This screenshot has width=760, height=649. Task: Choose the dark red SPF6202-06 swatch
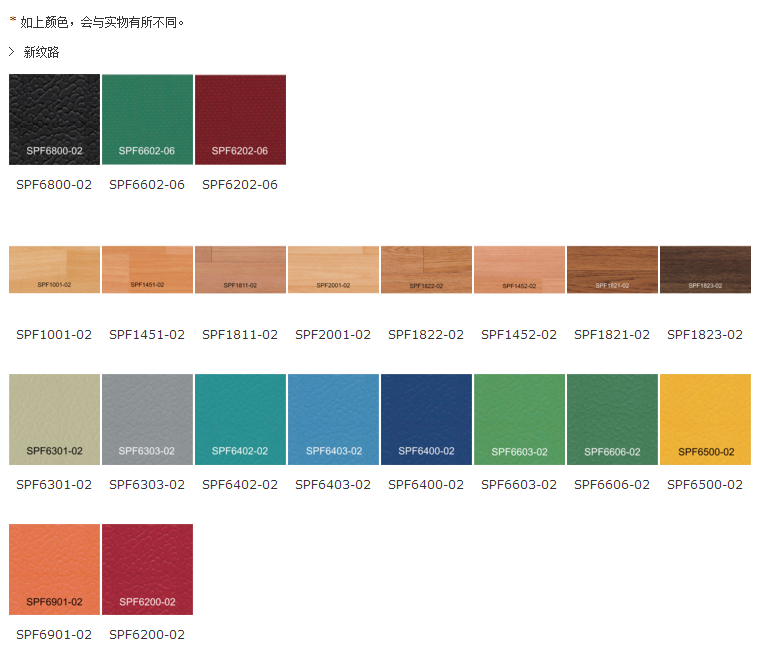coord(240,119)
